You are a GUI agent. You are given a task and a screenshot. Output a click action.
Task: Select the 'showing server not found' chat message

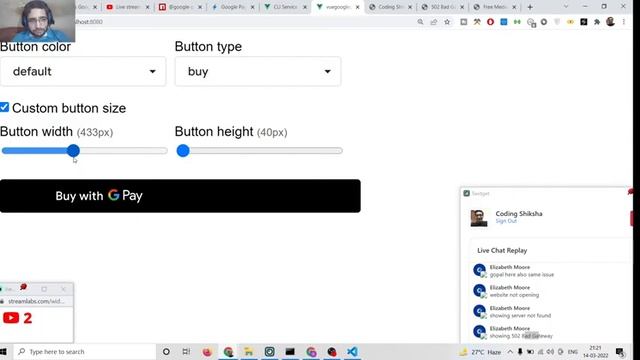point(520,316)
